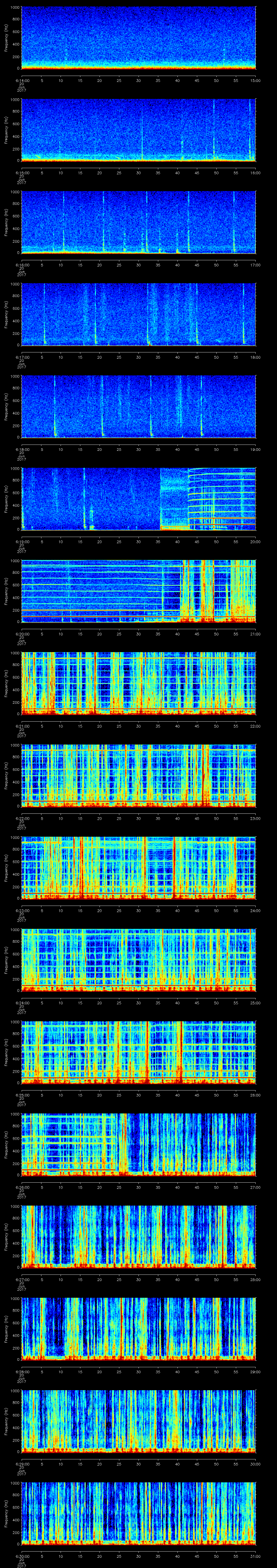Viewport: 277px width, 1568px height.
Task: Click the Frequency (Hz) axis label of the top spectrogram
Action: pos(6,38)
